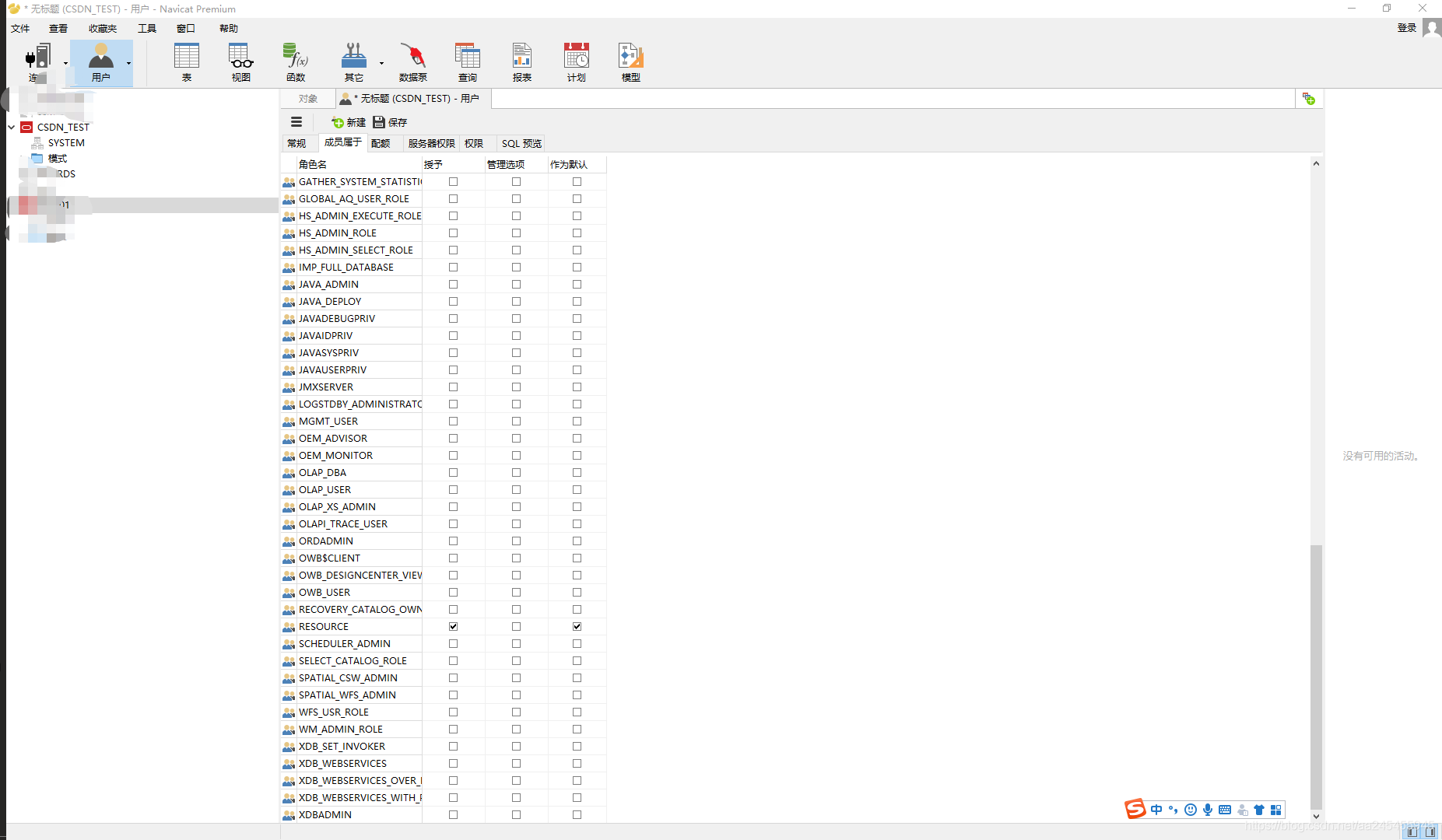Click the role icon beside RESOURCE
Screen dimensions: 1442x840
click(289, 627)
